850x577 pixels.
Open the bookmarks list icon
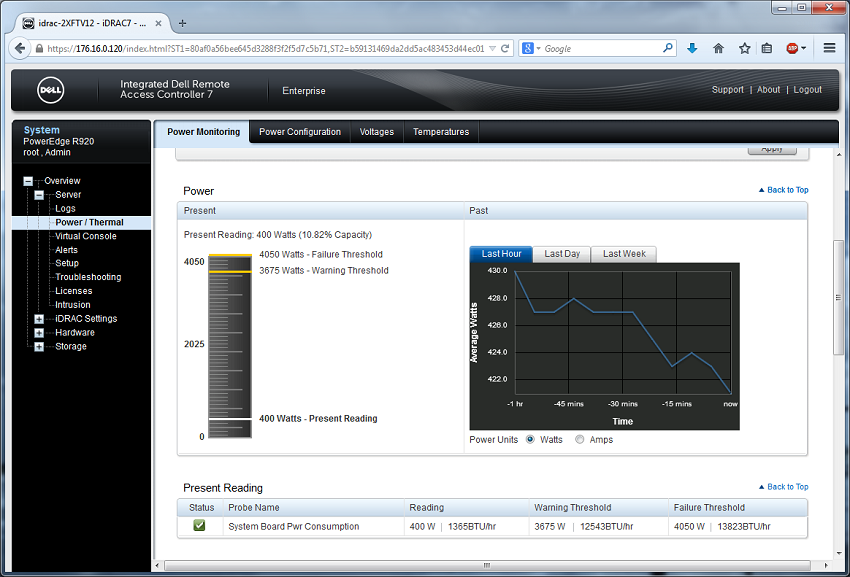pos(767,48)
